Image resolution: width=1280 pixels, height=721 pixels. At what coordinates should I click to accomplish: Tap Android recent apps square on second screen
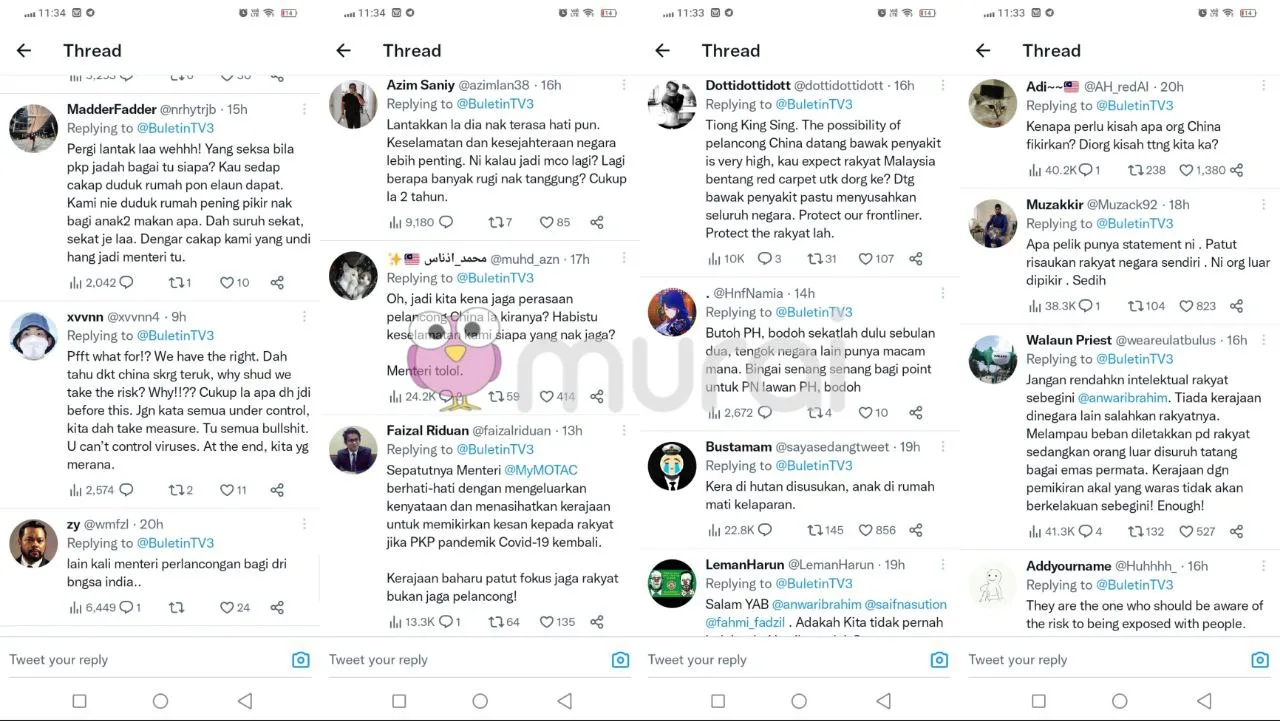(399, 701)
